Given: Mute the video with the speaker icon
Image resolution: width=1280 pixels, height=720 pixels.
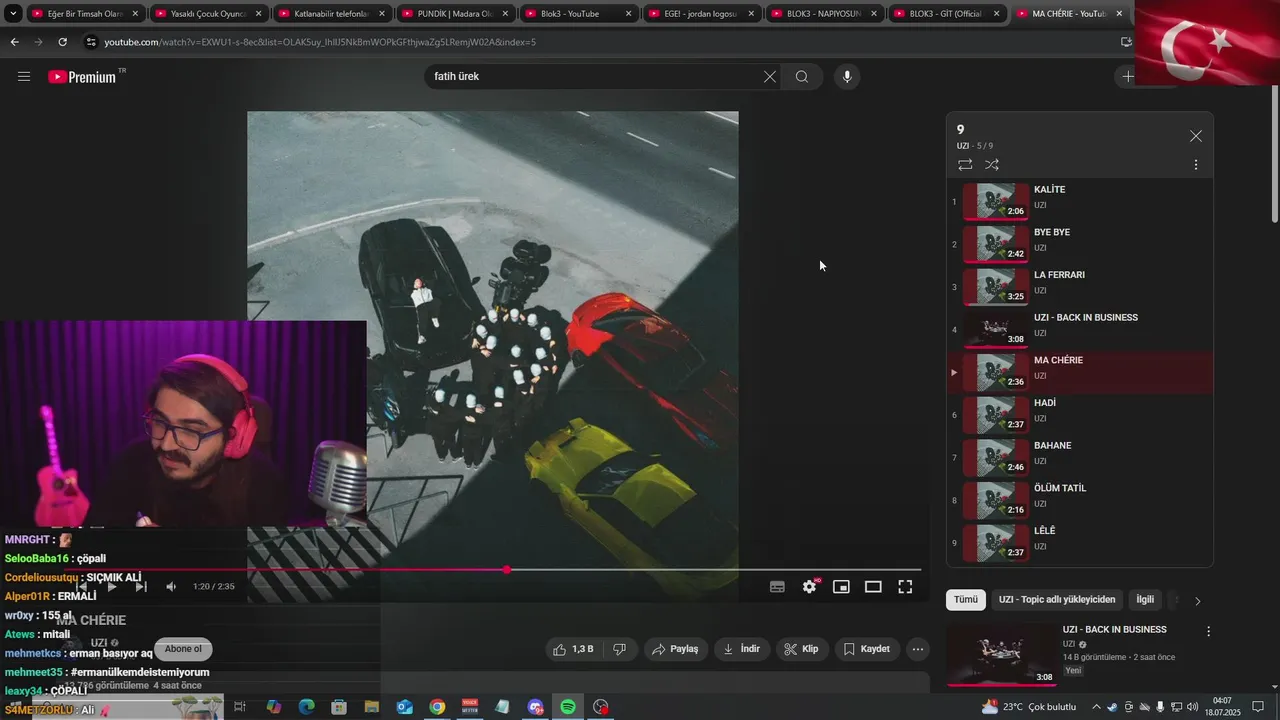Looking at the screenshot, I should (171, 587).
